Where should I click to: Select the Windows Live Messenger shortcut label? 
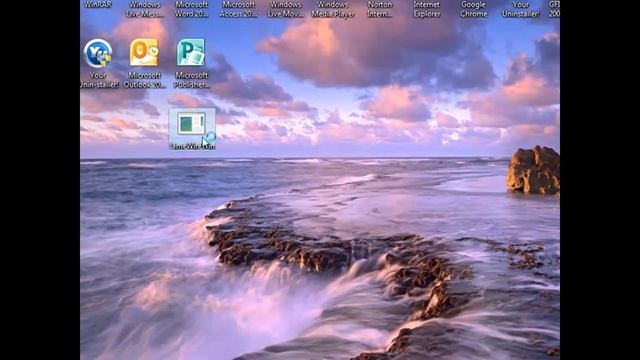144,9
